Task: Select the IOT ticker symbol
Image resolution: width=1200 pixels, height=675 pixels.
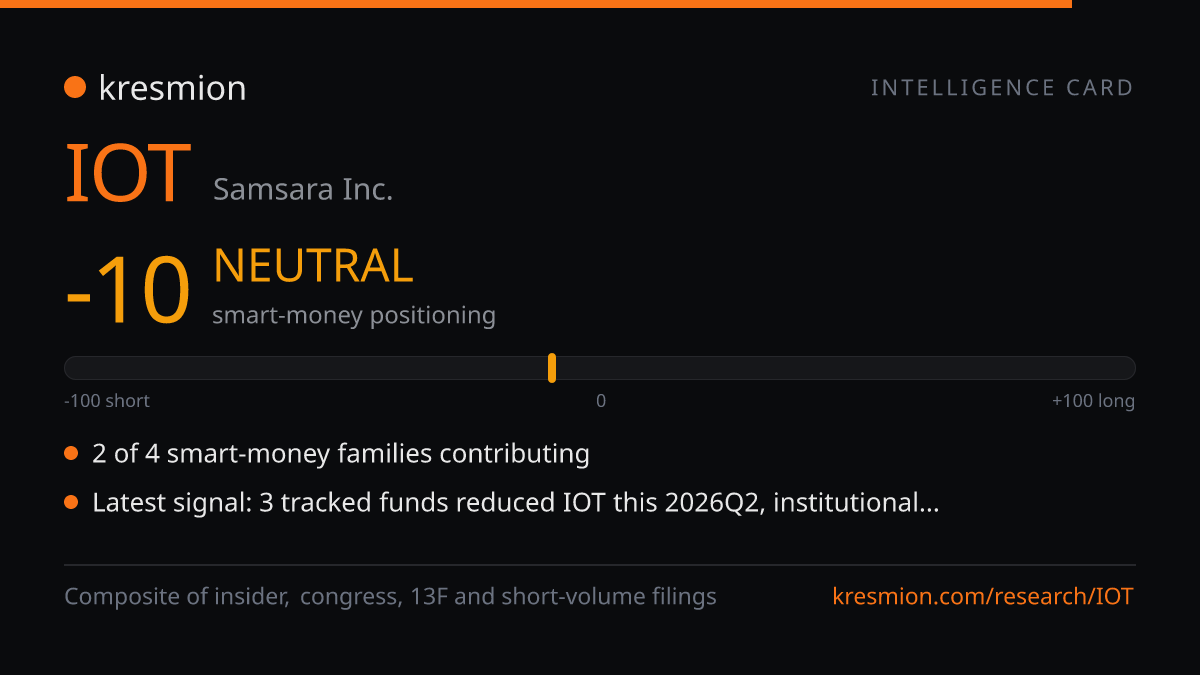Action: [128, 174]
